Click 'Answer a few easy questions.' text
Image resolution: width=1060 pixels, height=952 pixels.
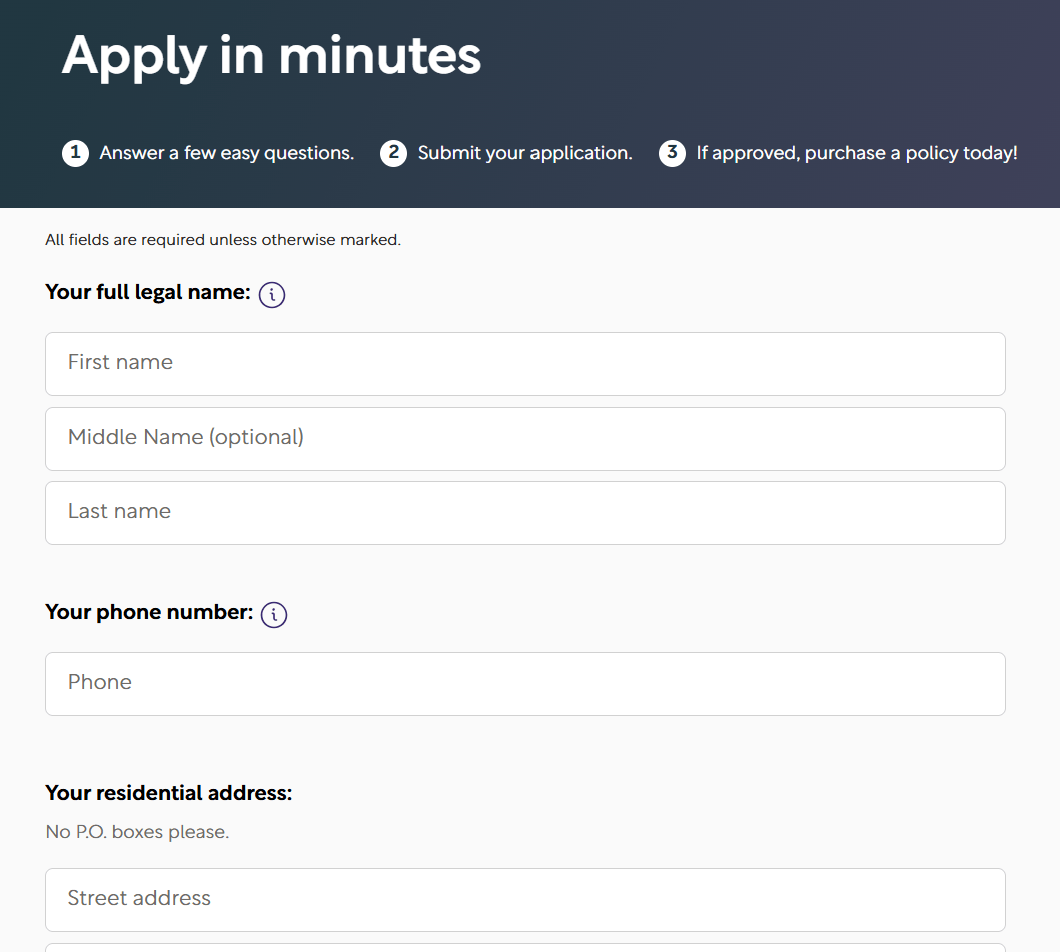click(227, 153)
